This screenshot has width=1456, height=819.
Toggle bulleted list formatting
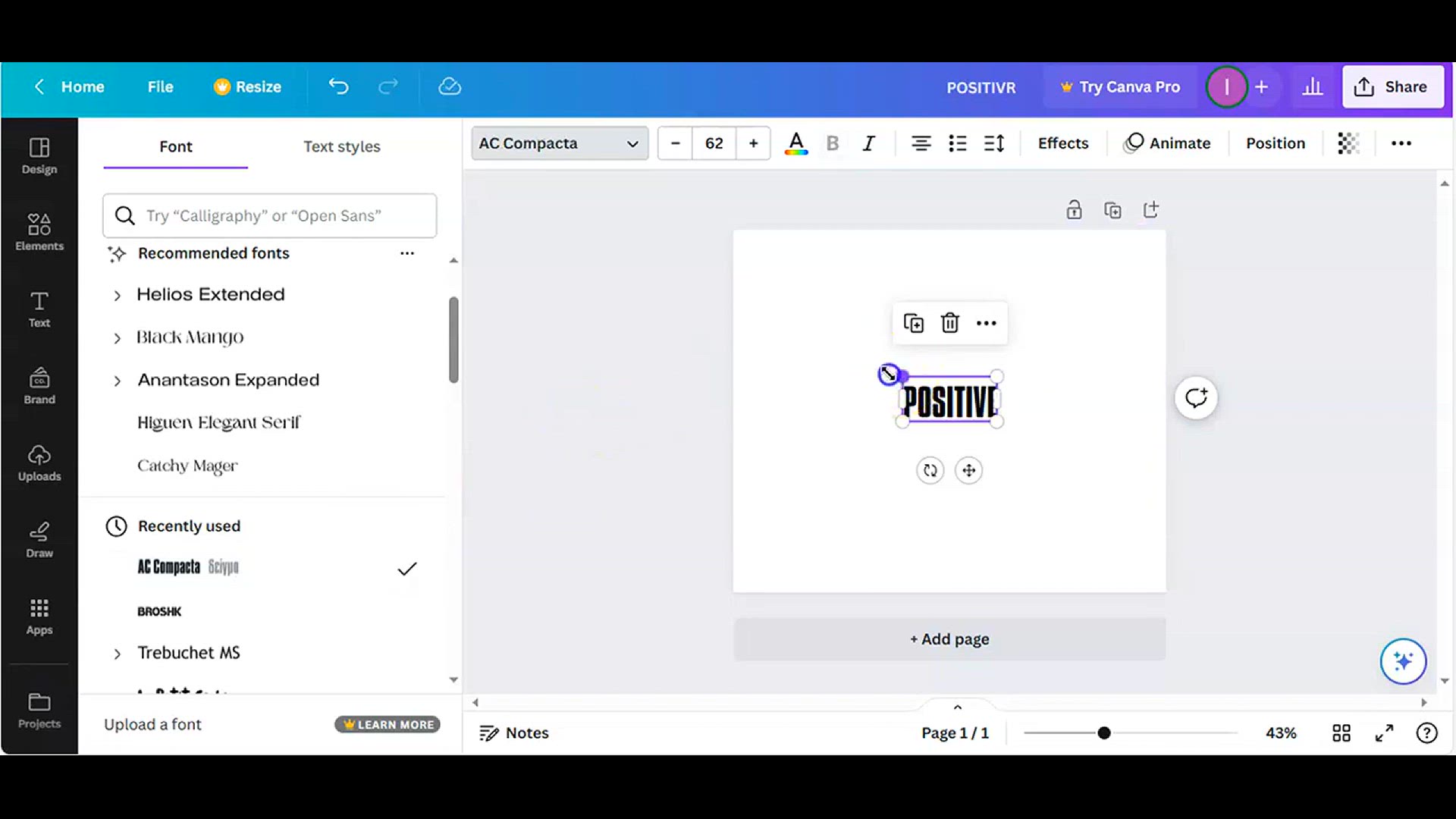tap(958, 143)
